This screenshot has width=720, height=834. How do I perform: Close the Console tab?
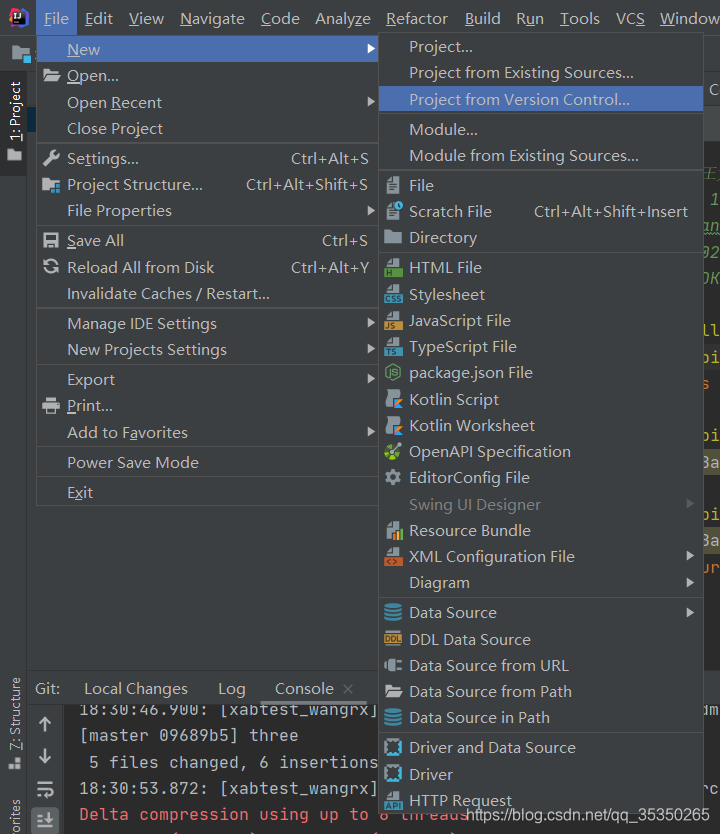click(x=348, y=689)
